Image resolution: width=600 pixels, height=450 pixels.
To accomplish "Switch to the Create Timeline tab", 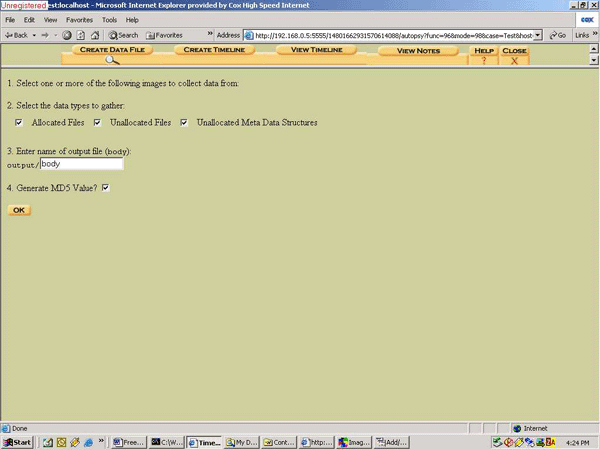I will [213, 50].
